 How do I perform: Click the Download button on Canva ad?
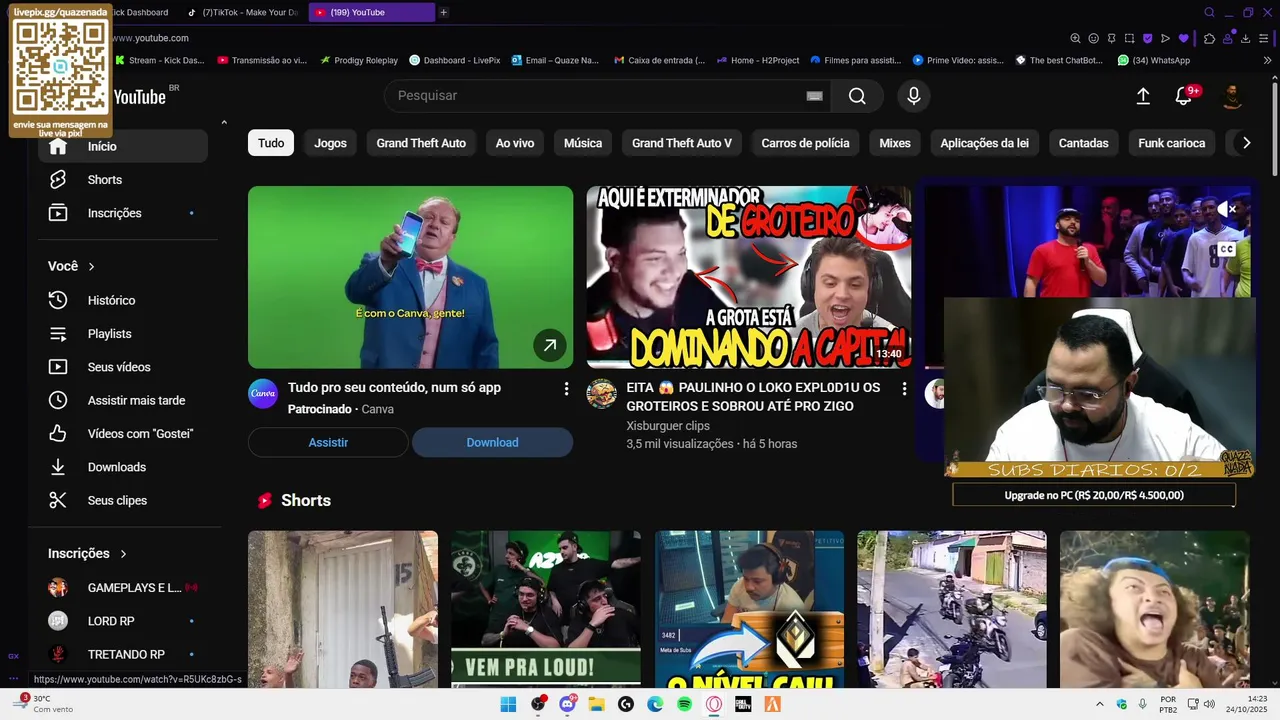click(492, 442)
